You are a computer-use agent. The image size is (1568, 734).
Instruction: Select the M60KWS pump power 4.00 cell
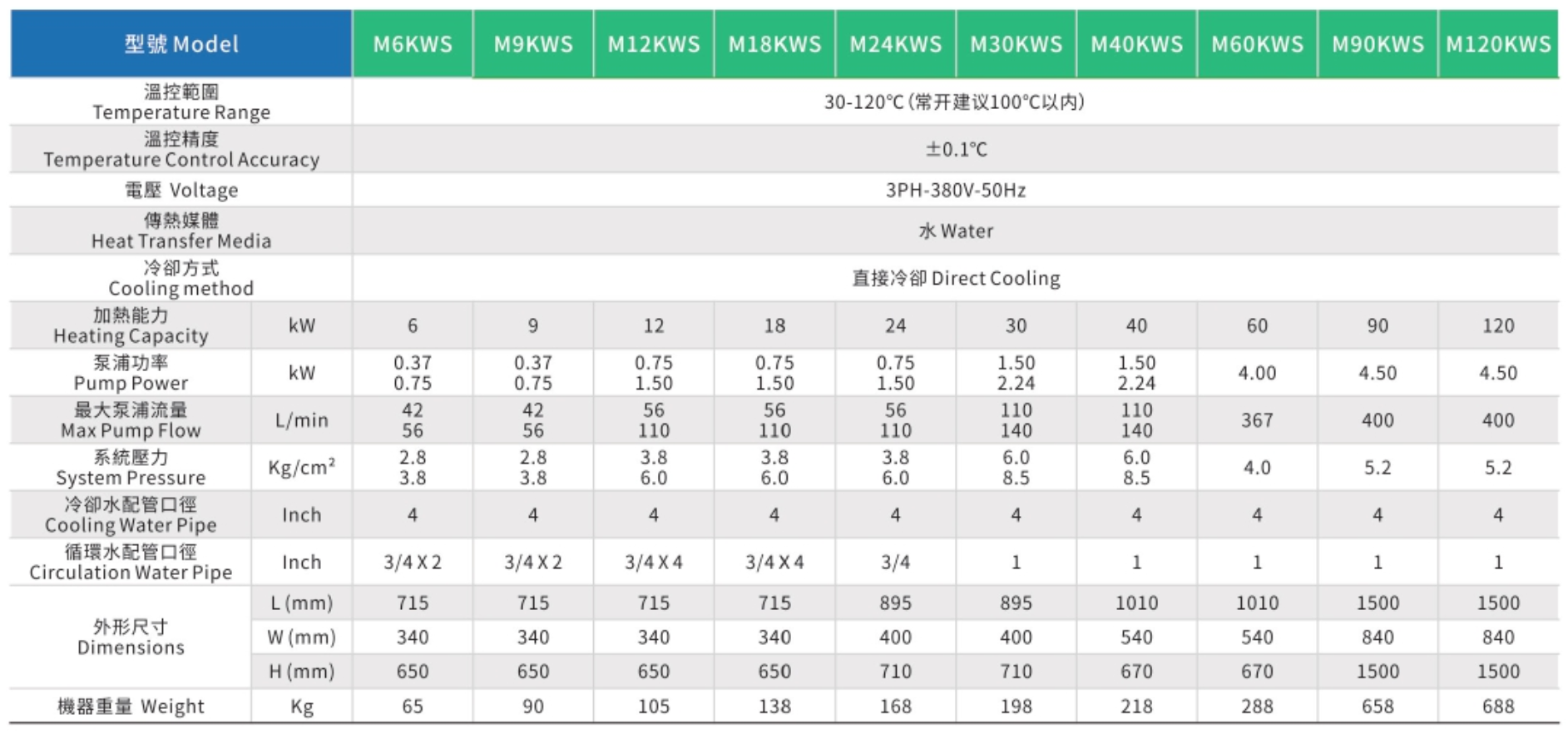pos(1257,373)
